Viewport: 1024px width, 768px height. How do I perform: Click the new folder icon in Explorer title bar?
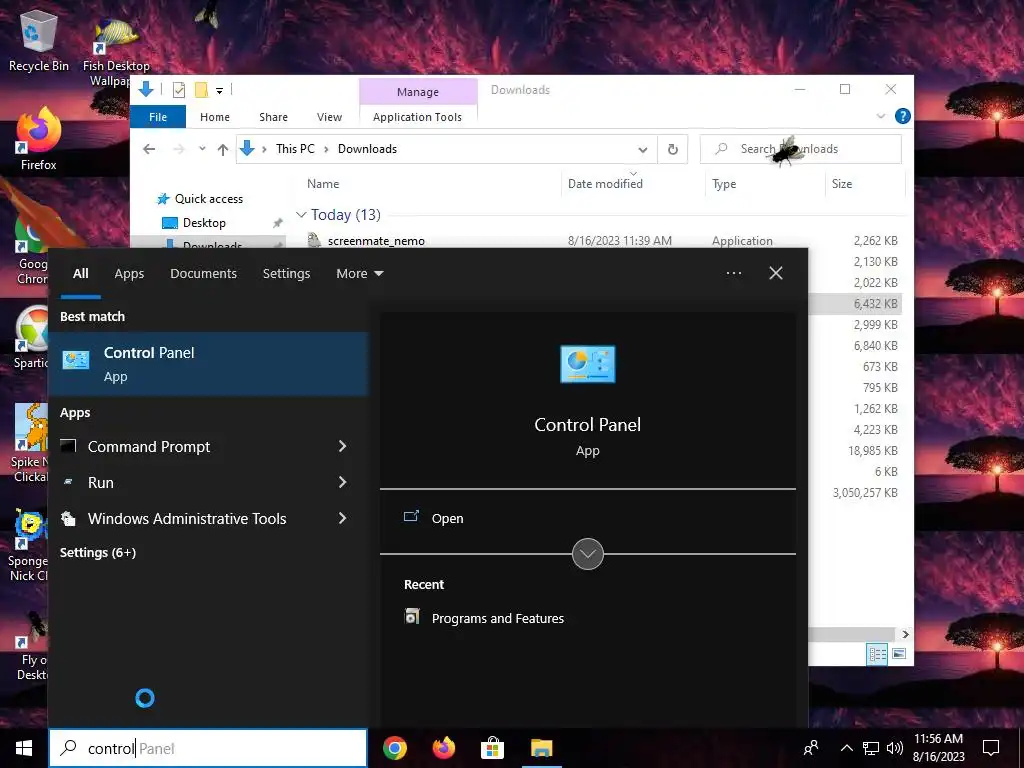201,89
